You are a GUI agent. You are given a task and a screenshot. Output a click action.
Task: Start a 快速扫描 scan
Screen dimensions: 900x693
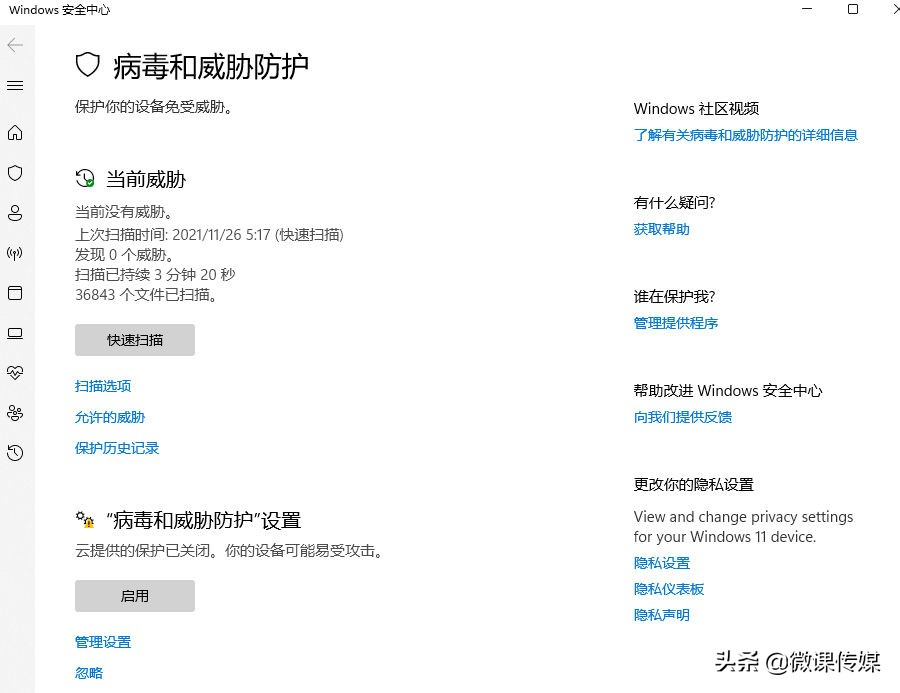(135, 340)
